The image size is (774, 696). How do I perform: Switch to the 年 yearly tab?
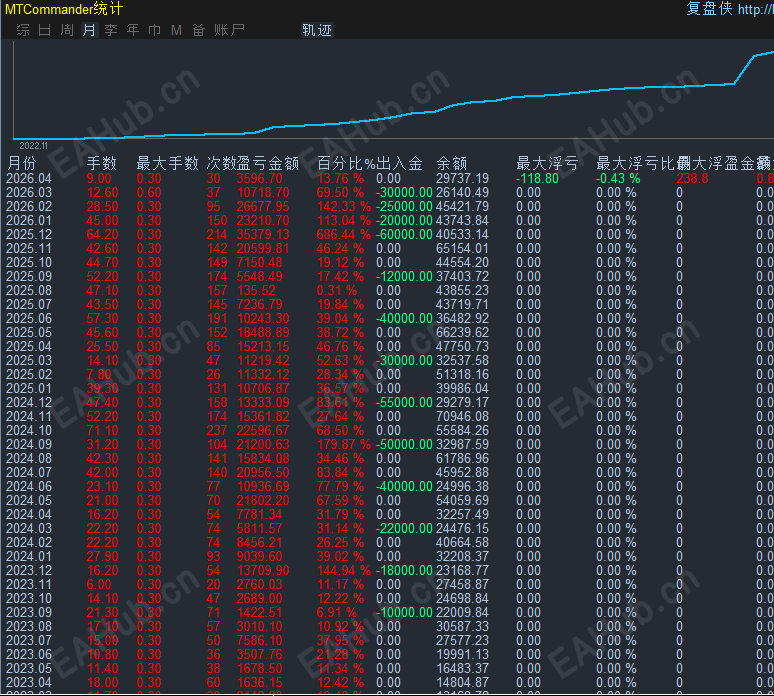132,30
